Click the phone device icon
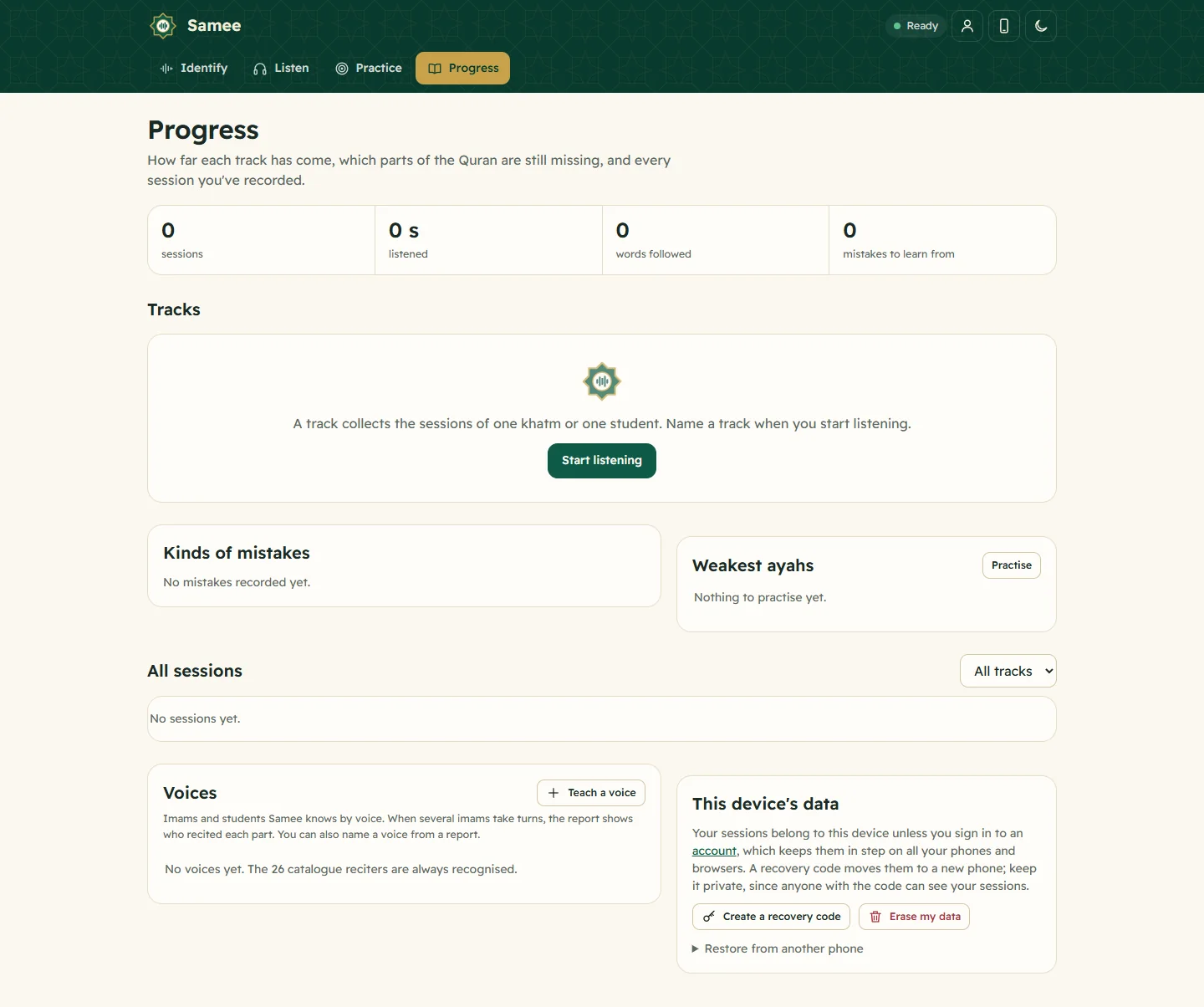Image resolution: width=1204 pixels, height=1007 pixels. [1004, 26]
